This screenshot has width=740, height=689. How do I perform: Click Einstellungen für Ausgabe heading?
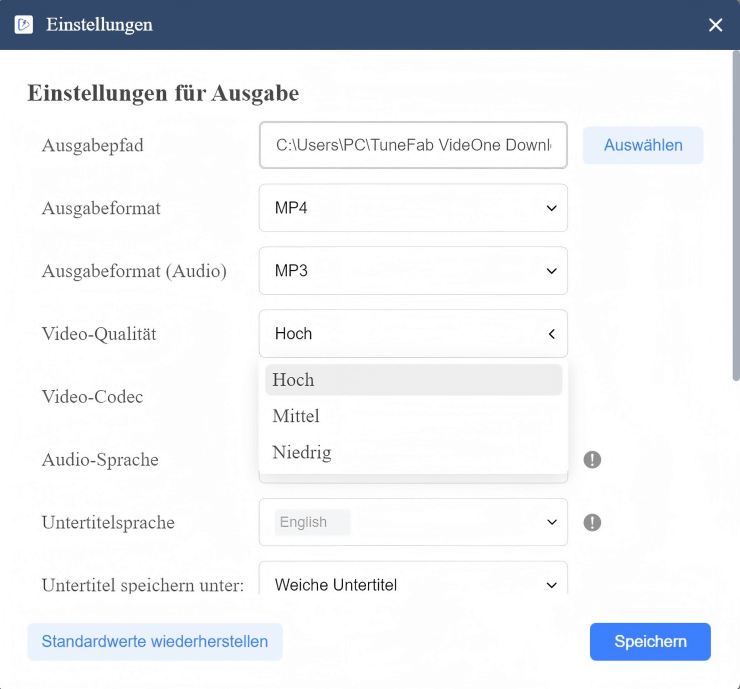point(163,93)
